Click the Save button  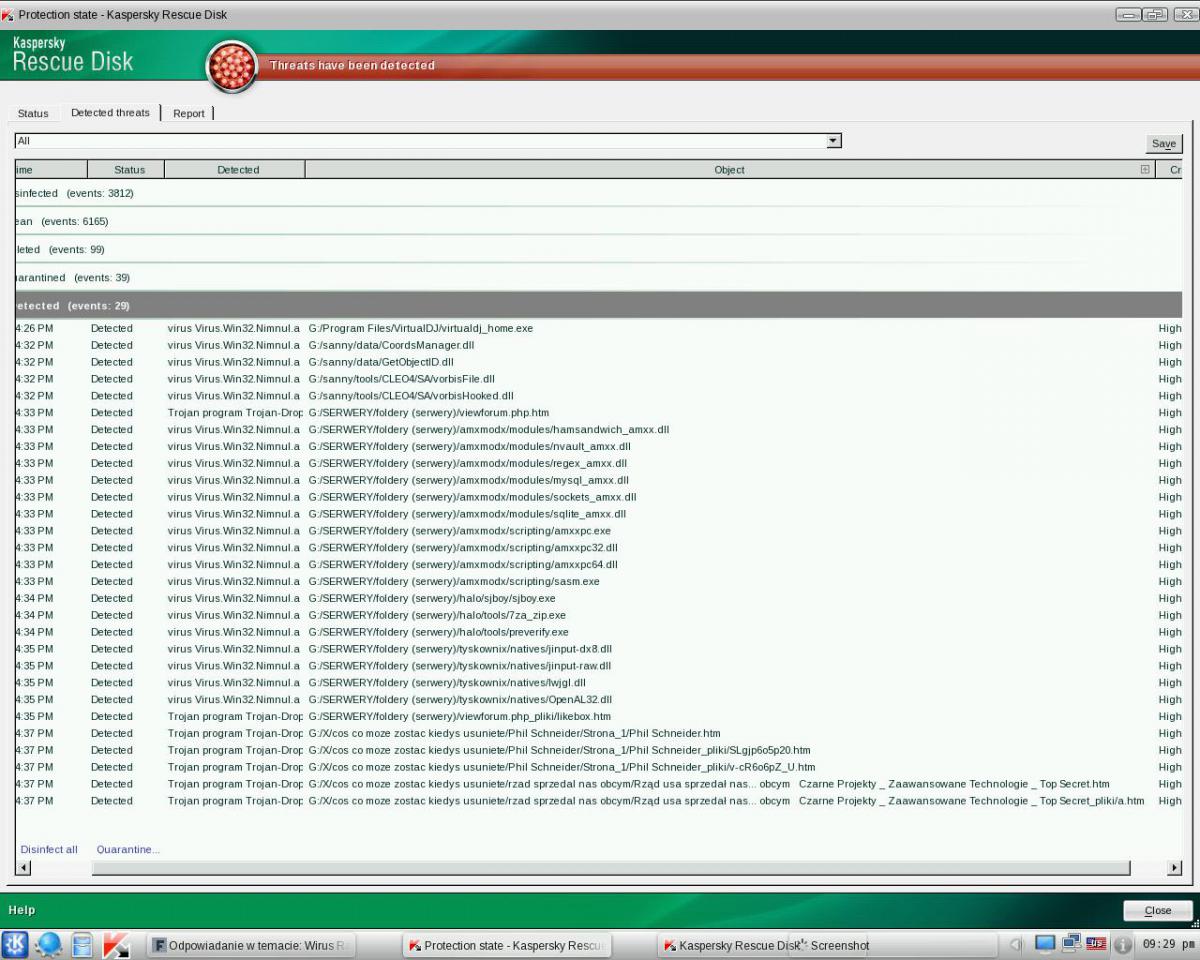click(1164, 143)
